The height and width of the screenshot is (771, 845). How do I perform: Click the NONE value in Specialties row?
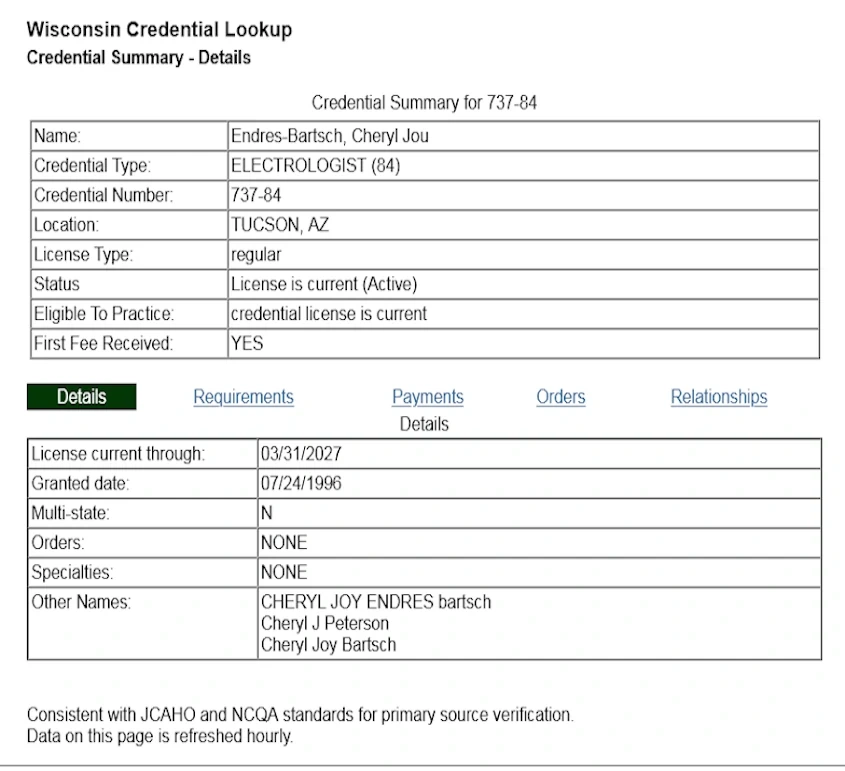[283, 573]
